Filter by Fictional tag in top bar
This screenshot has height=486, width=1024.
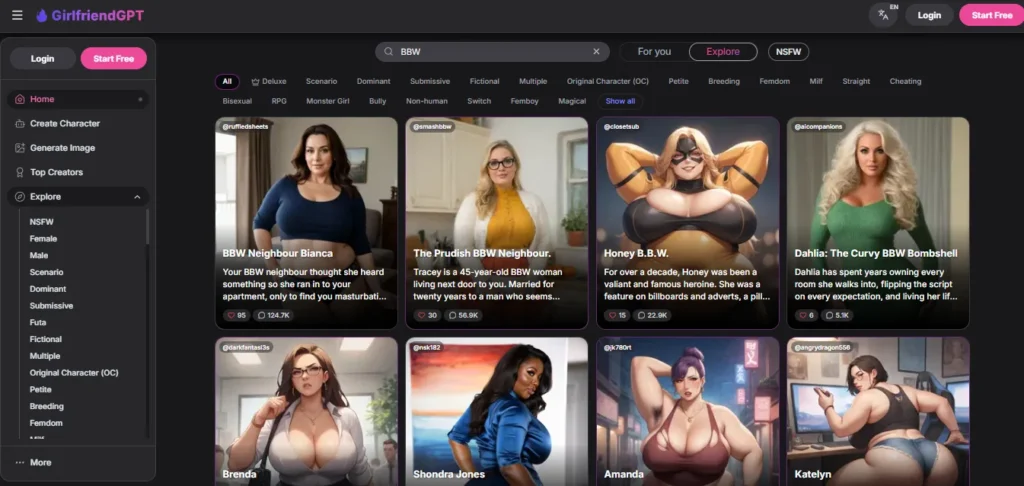[485, 82]
